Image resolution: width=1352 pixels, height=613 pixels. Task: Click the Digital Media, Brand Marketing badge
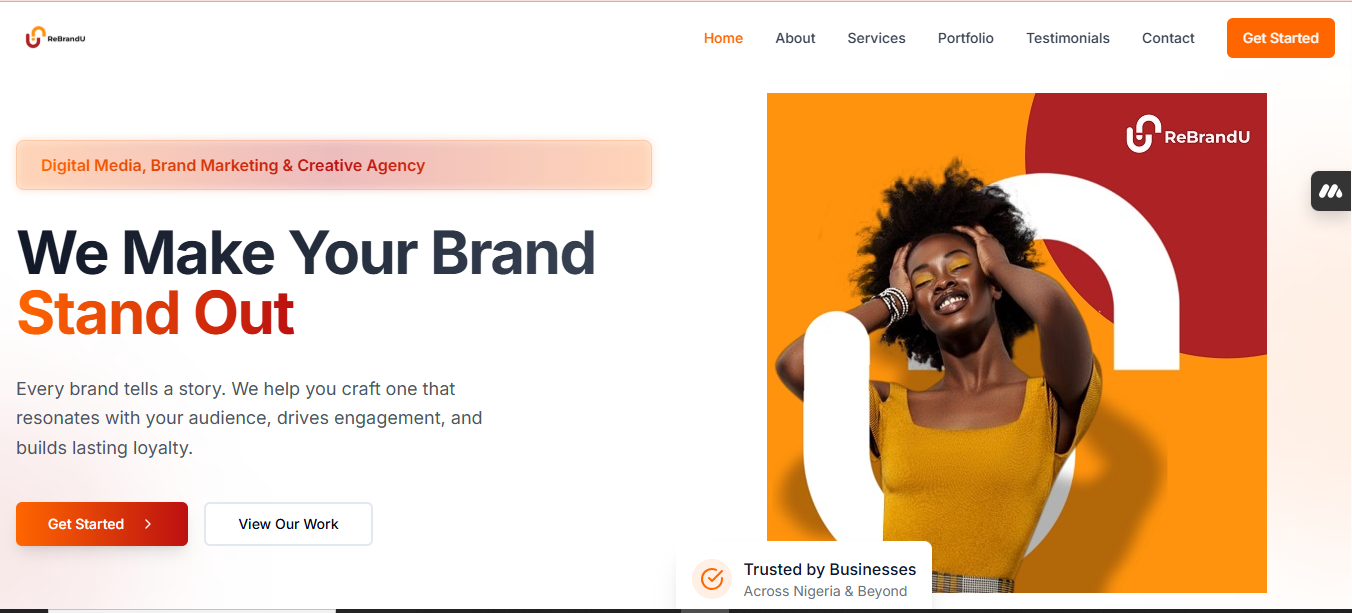(x=334, y=165)
